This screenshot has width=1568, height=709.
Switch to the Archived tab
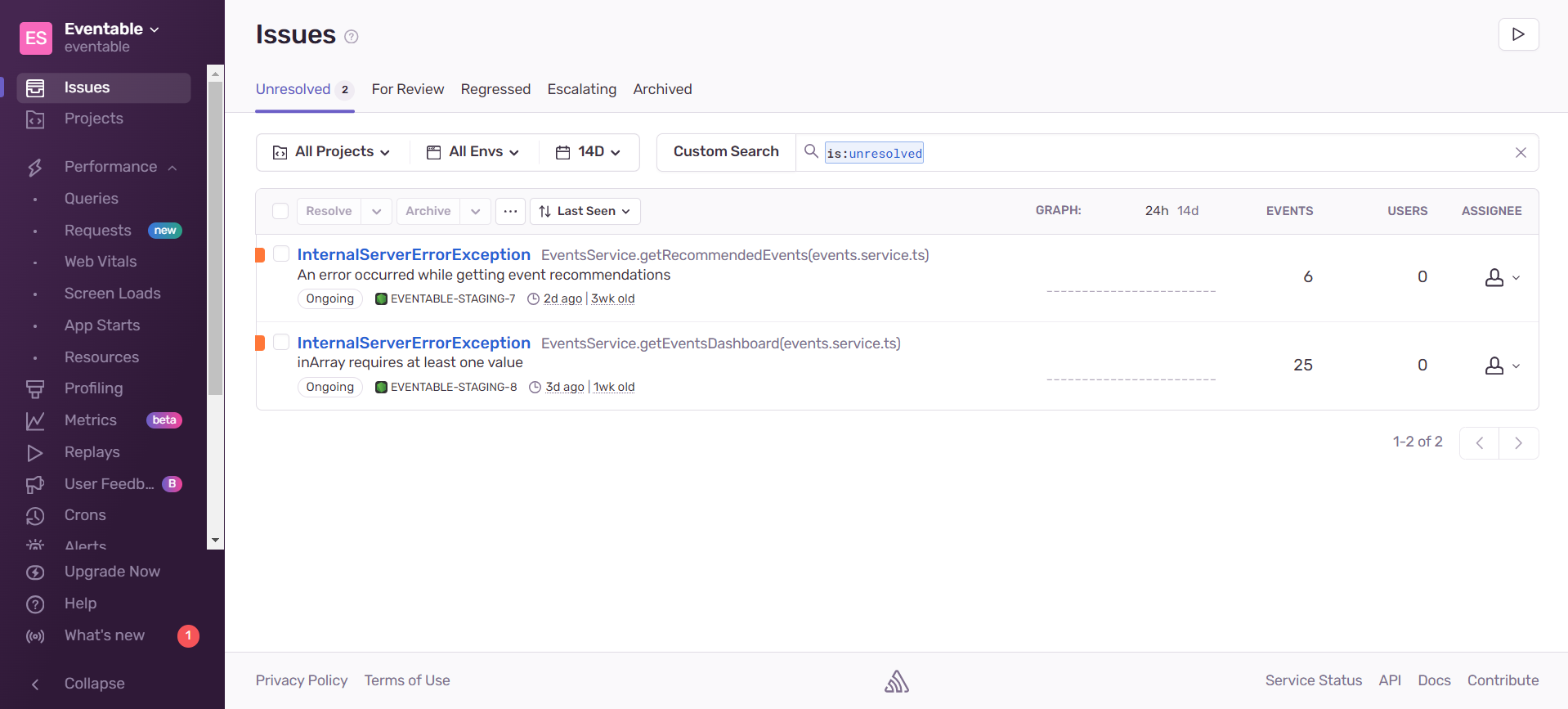pyautogui.click(x=663, y=89)
